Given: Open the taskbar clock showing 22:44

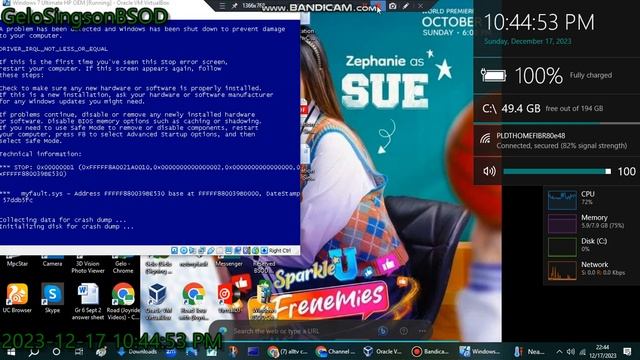Looking at the screenshot, I should (x=602, y=351).
